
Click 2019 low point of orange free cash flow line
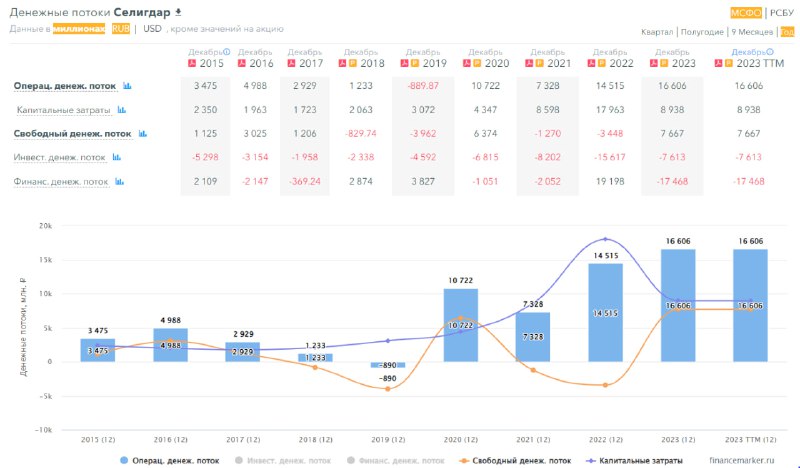coord(388,389)
